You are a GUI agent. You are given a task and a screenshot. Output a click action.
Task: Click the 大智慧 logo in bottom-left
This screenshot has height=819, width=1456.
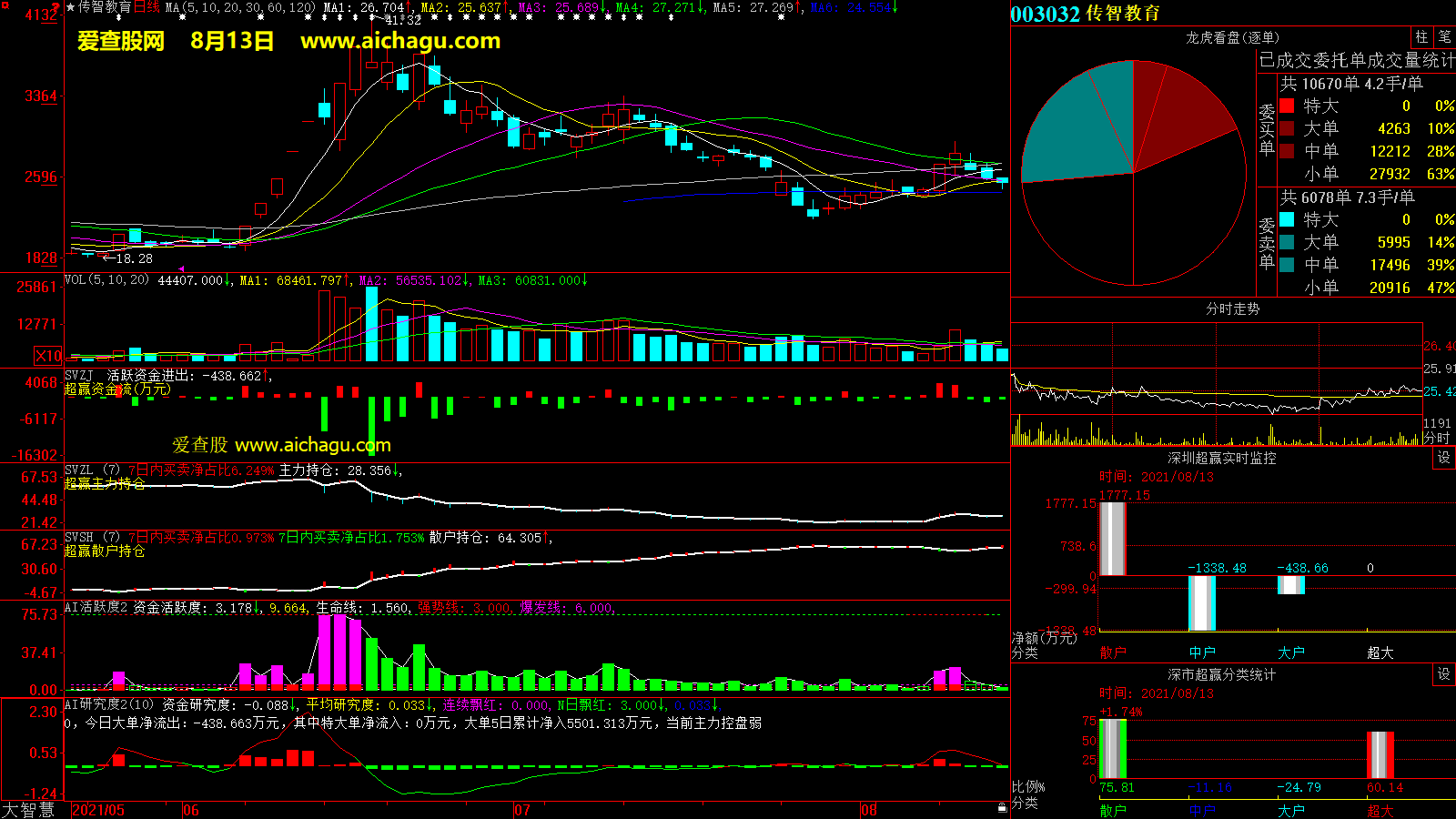tap(29, 809)
